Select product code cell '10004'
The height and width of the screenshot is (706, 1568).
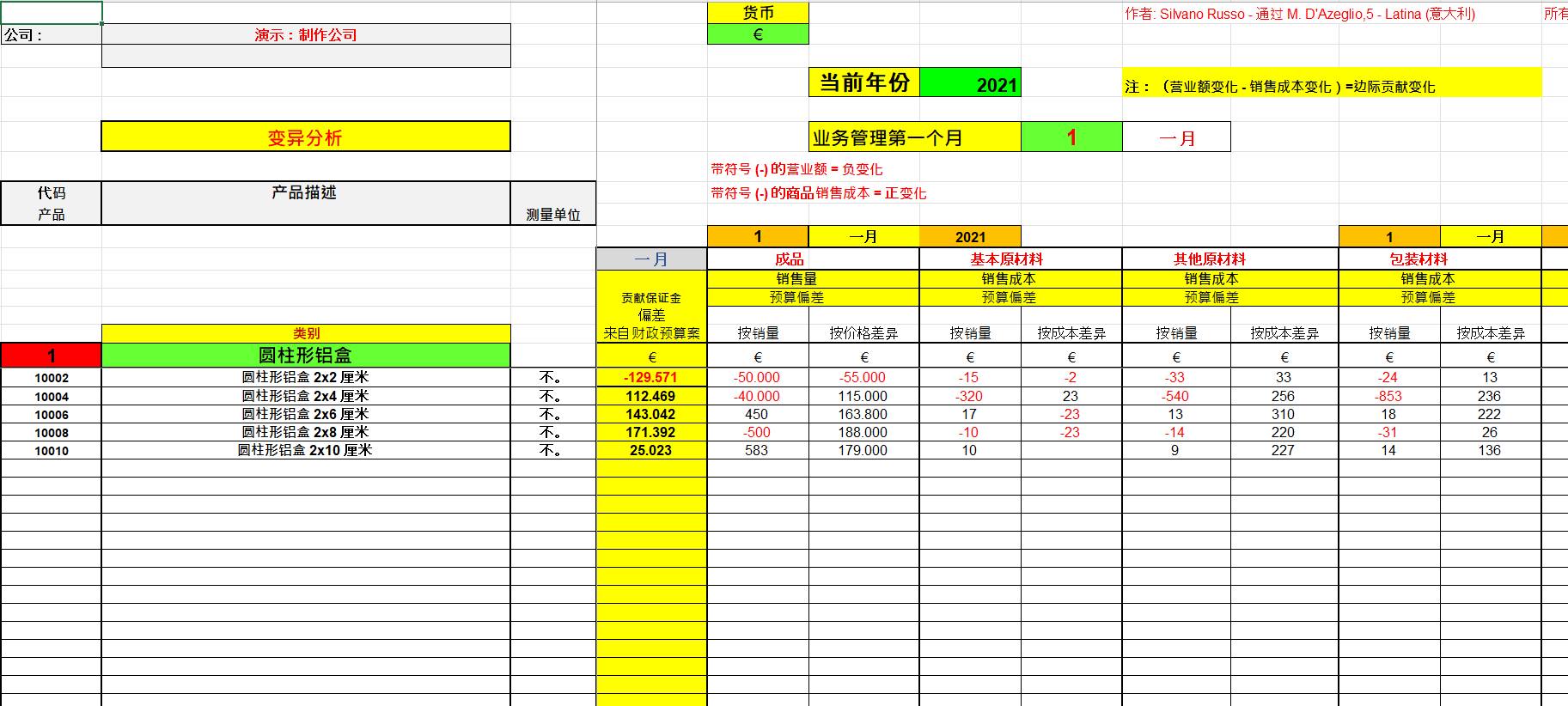coord(52,397)
